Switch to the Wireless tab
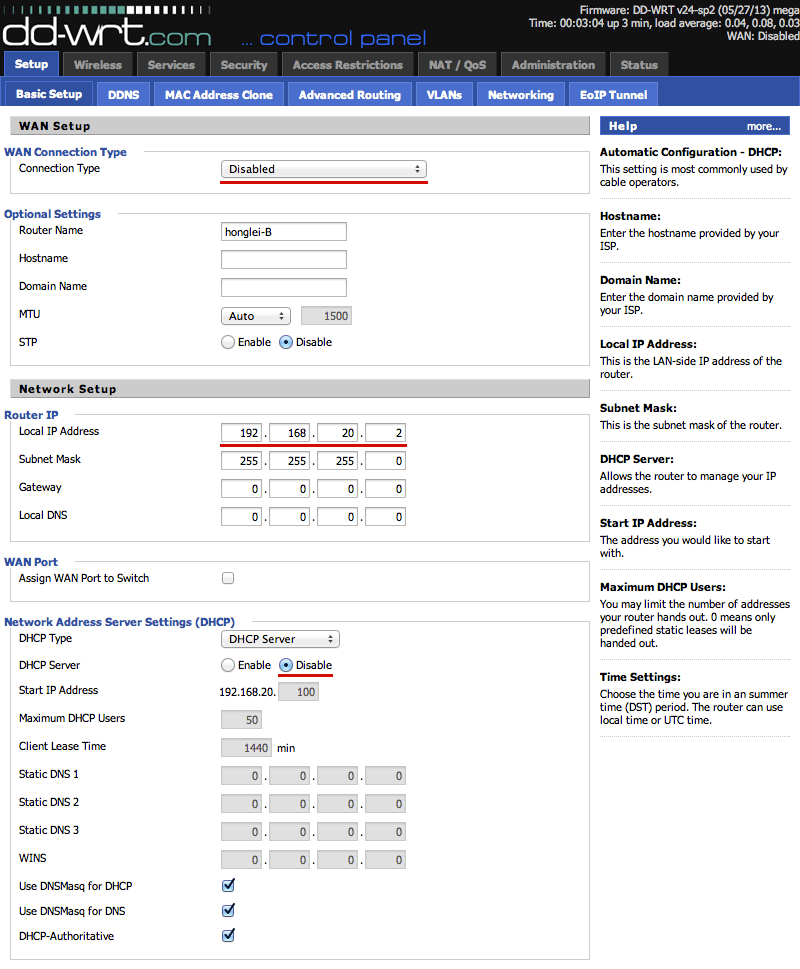 click(x=98, y=65)
